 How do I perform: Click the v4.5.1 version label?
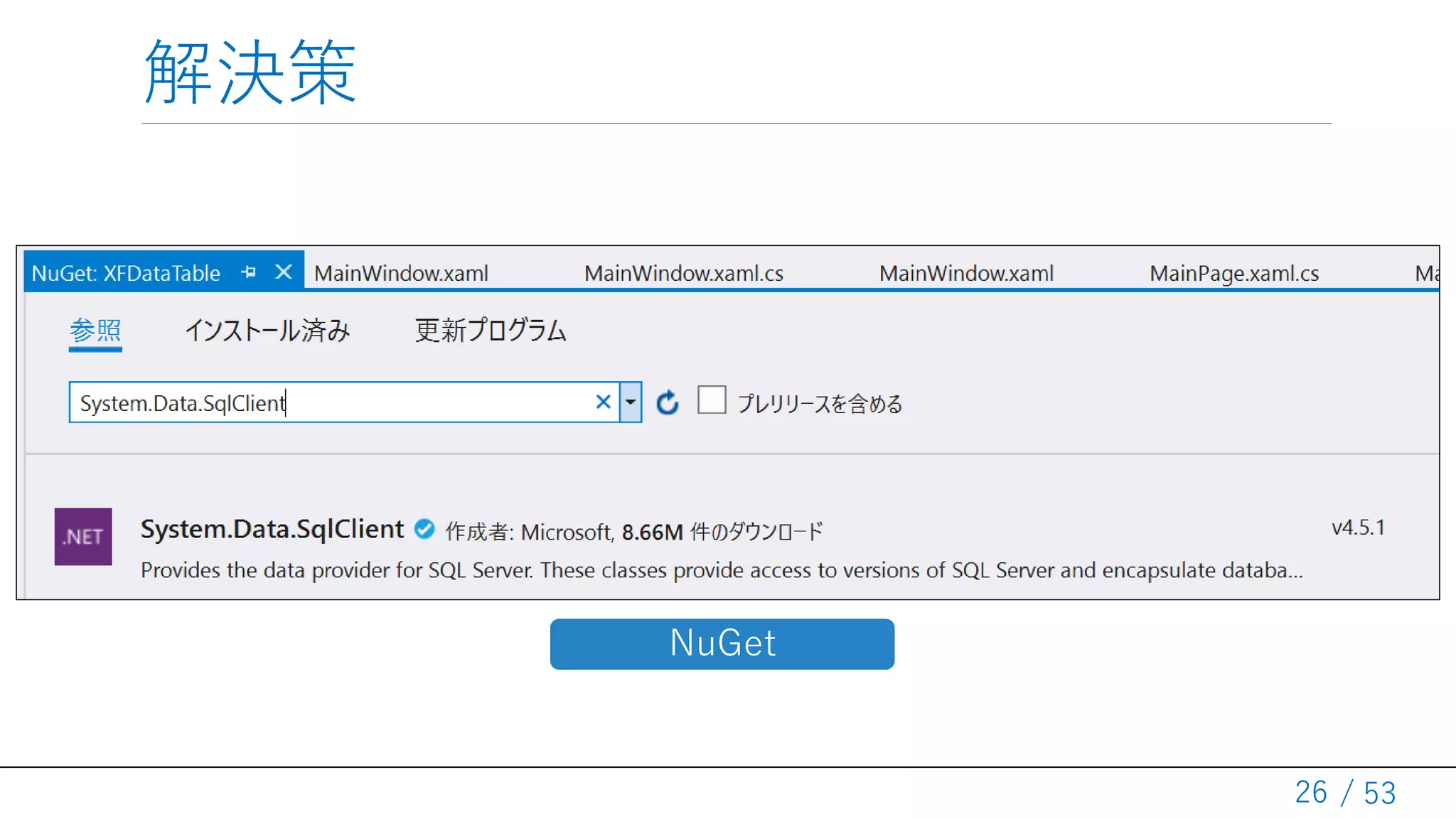click(1359, 528)
